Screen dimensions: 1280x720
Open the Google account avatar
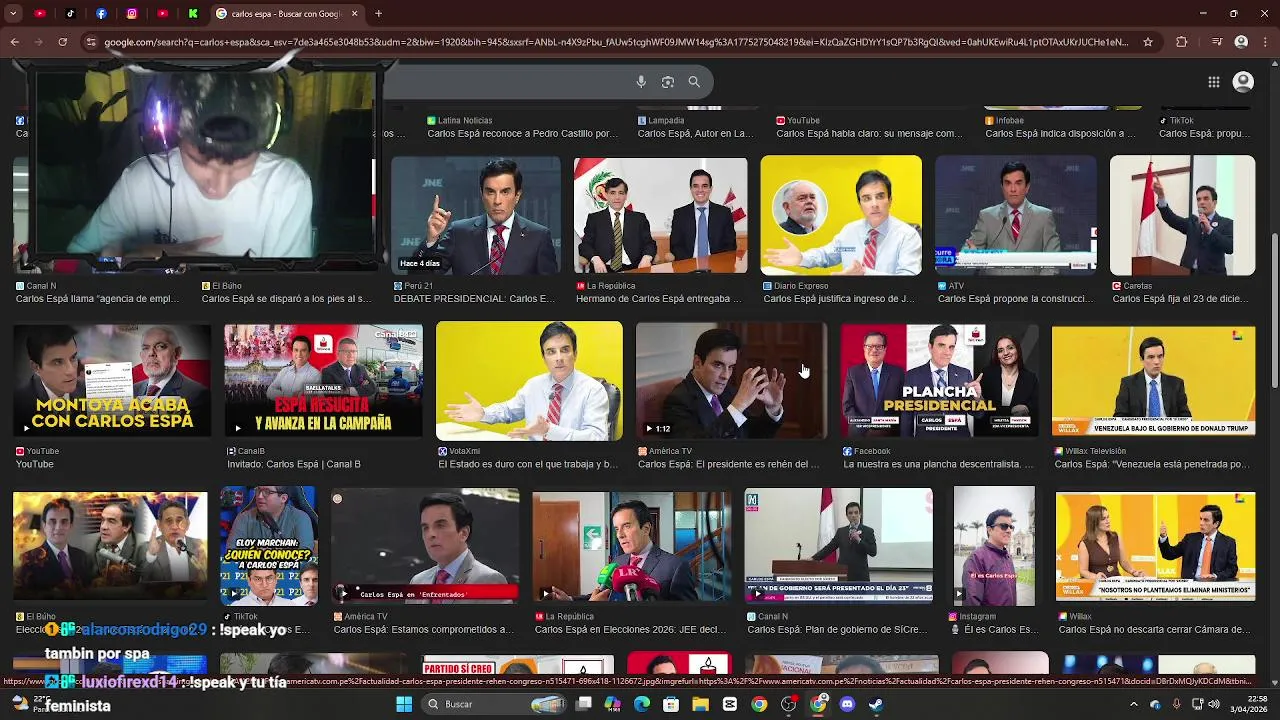coord(1243,82)
